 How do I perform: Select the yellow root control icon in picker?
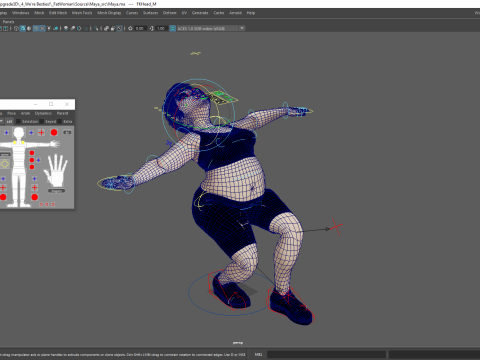5,164
